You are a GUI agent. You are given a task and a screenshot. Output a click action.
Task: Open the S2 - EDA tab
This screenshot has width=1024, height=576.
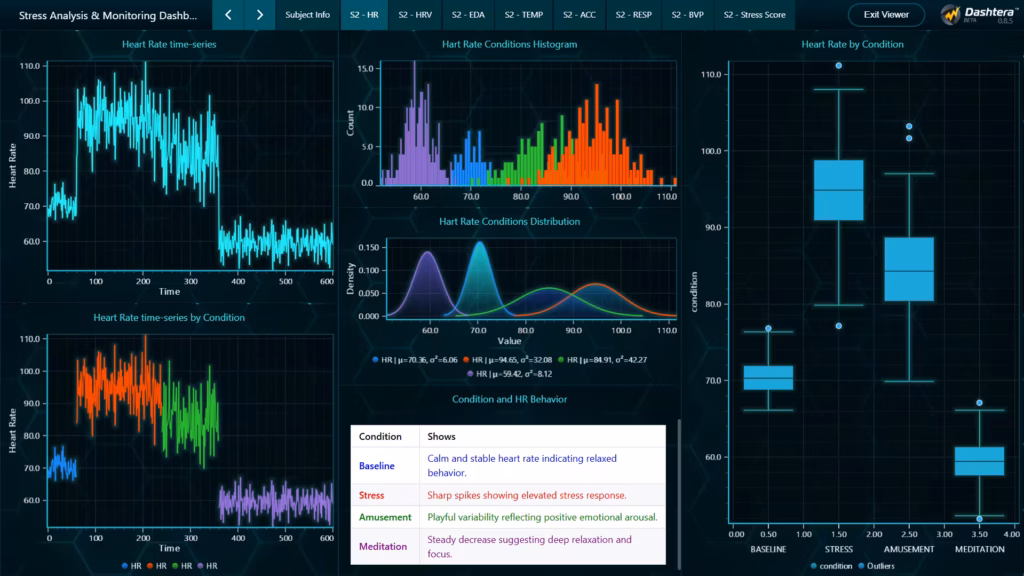tap(471, 15)
